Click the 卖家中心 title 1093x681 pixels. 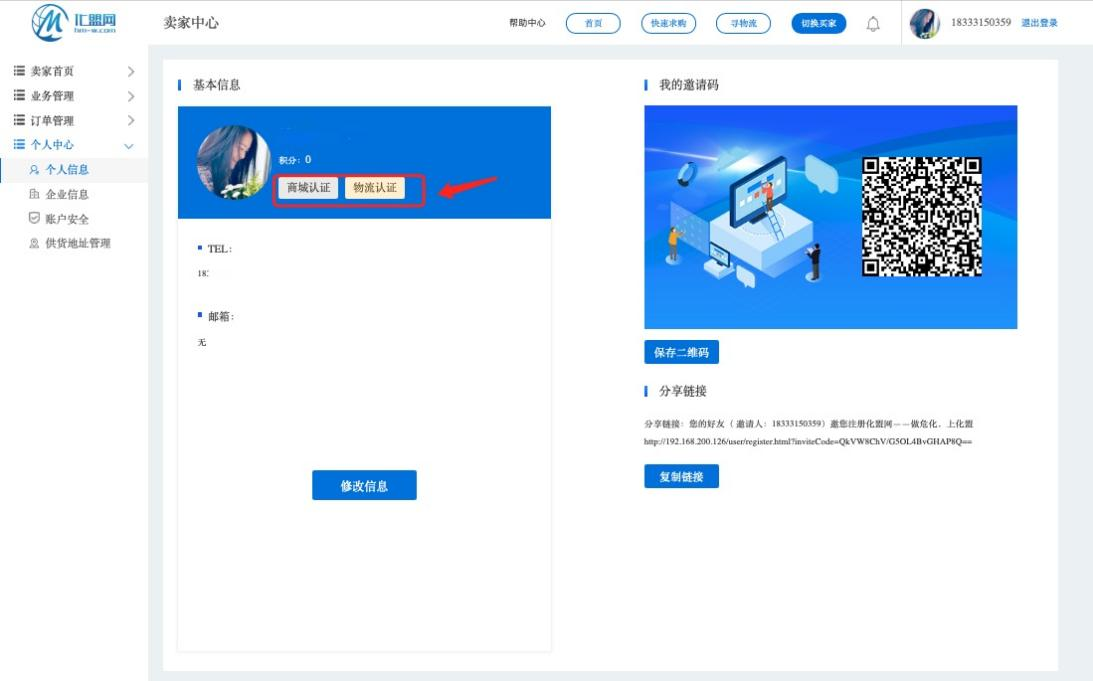point(191,23)
